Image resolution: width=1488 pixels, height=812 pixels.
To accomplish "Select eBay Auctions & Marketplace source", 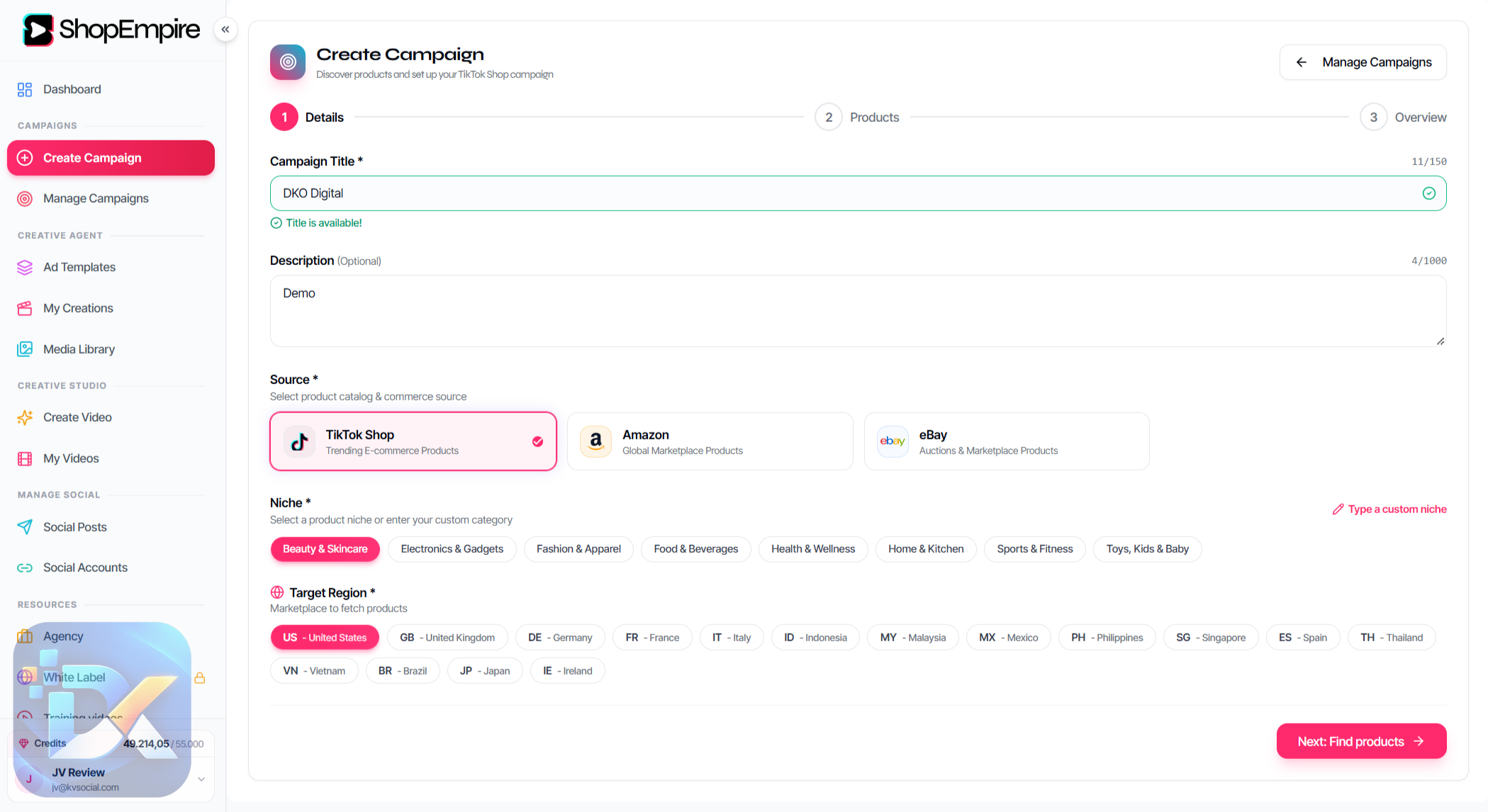I will pos(1007,441).
